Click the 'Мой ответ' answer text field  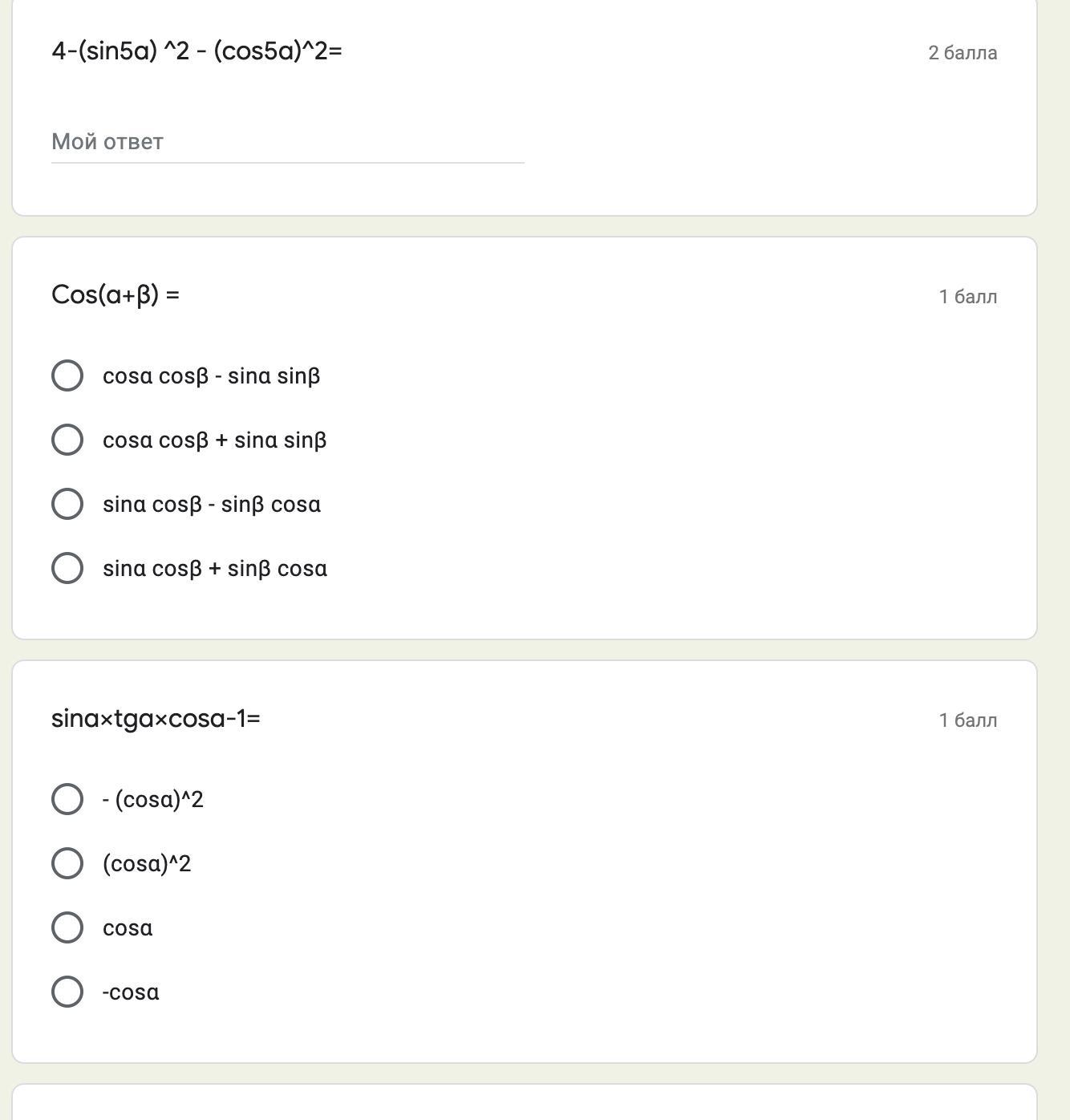pos(287,142)
